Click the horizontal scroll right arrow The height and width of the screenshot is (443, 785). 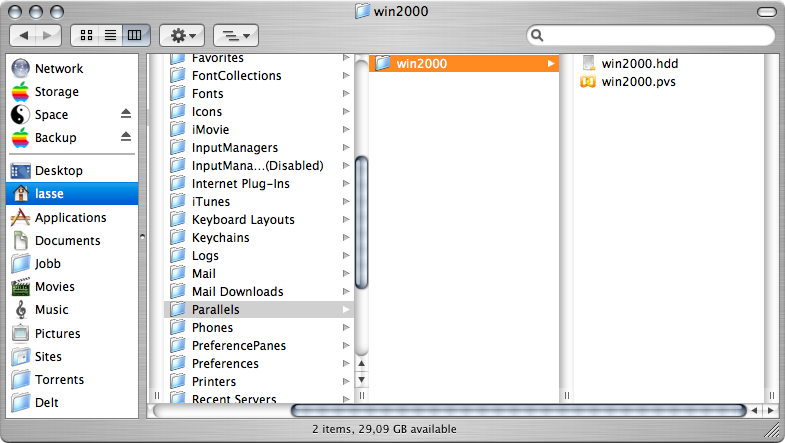pos(770,410)
